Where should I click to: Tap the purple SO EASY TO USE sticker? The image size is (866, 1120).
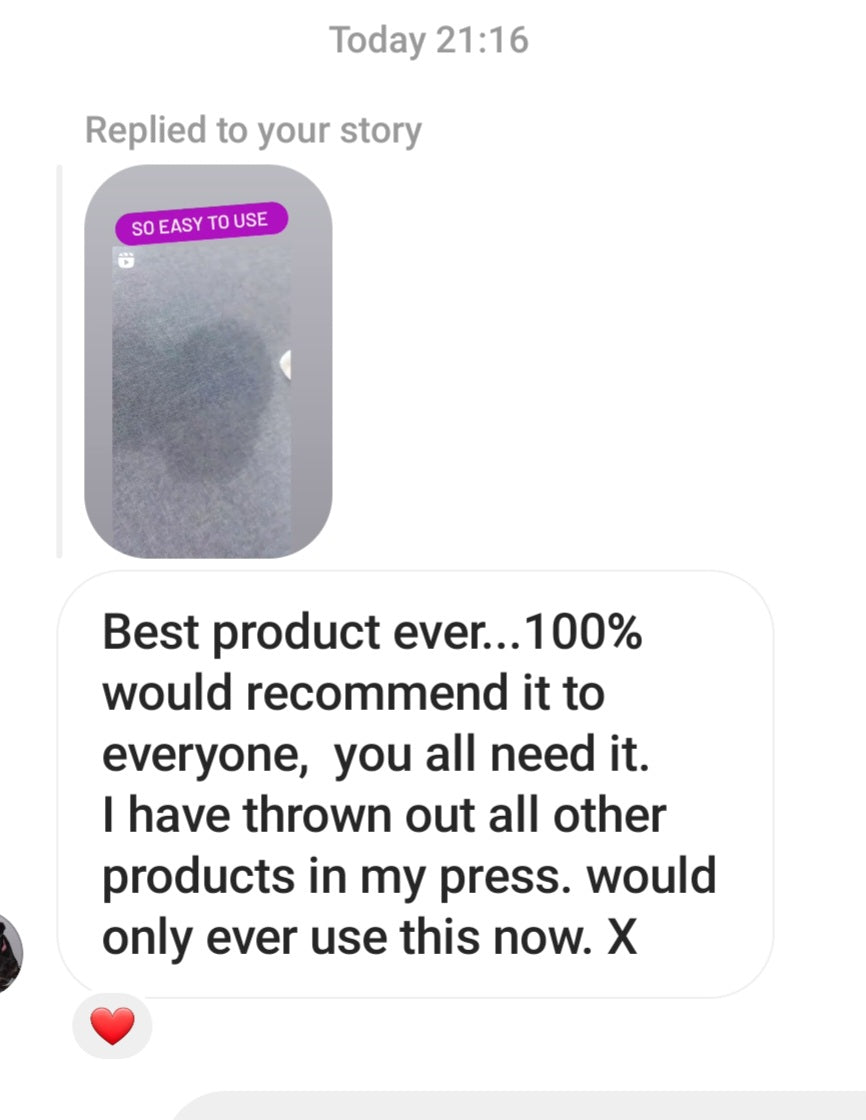coord(201,223)
